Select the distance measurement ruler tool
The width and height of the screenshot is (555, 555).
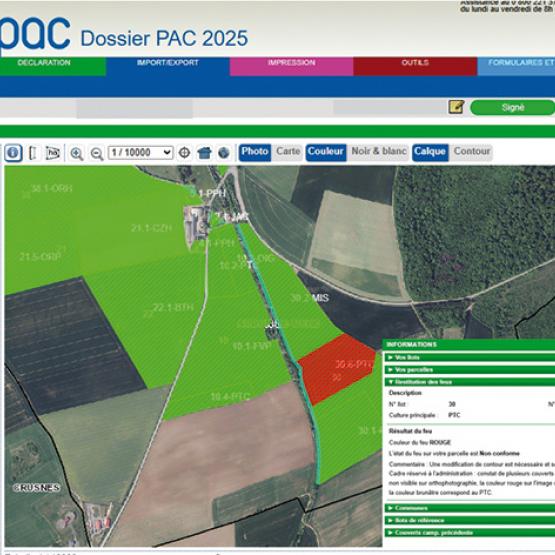point(33,153)
